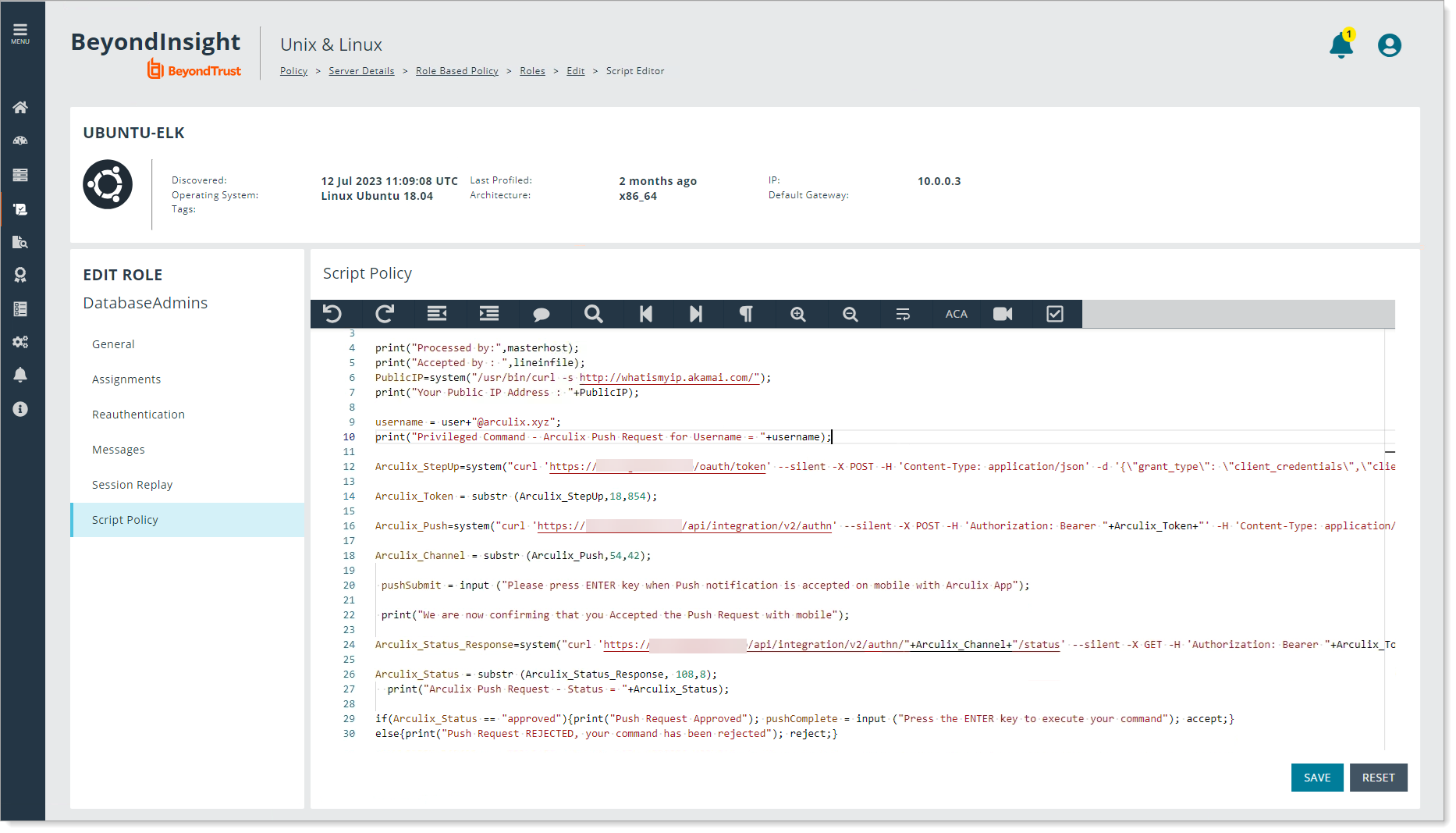The width and height of the screenshot is (1456, 833).
Task: Jump to next match in editor
Action: pyautogui.click(x=696, y=314)
